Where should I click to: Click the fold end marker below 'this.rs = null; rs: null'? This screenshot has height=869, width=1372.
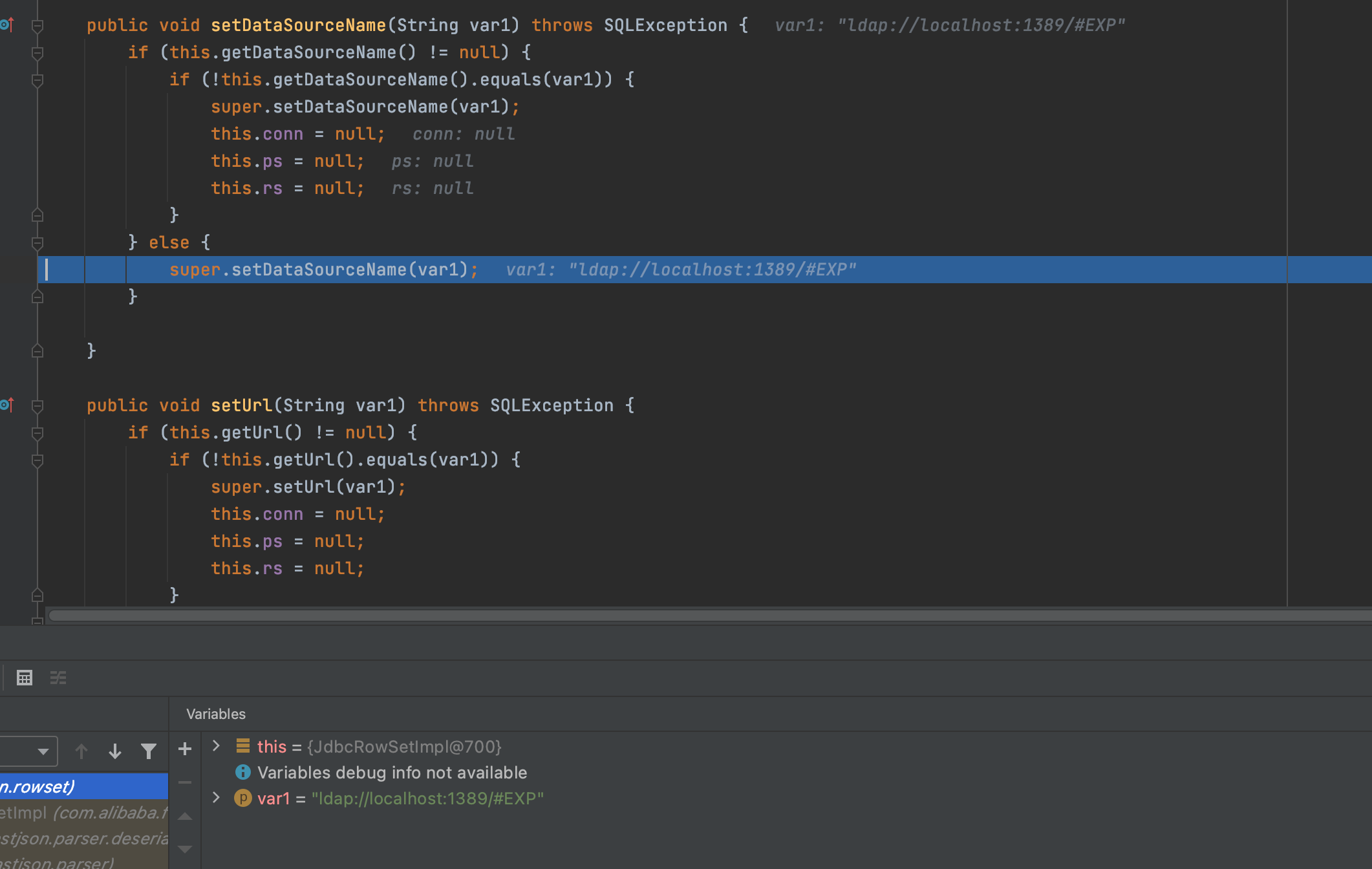click(x=38, y=215)
